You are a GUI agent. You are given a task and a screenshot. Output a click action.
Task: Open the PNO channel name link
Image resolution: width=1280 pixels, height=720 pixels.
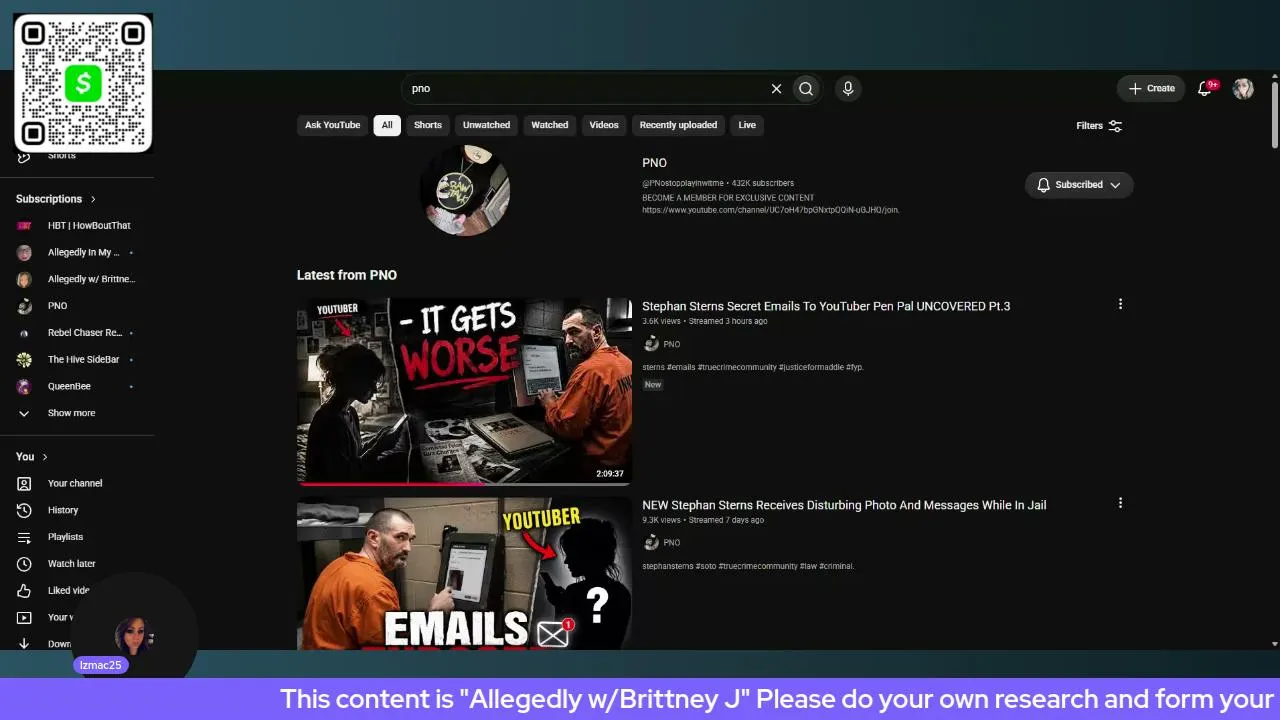(x=654, y=163)
